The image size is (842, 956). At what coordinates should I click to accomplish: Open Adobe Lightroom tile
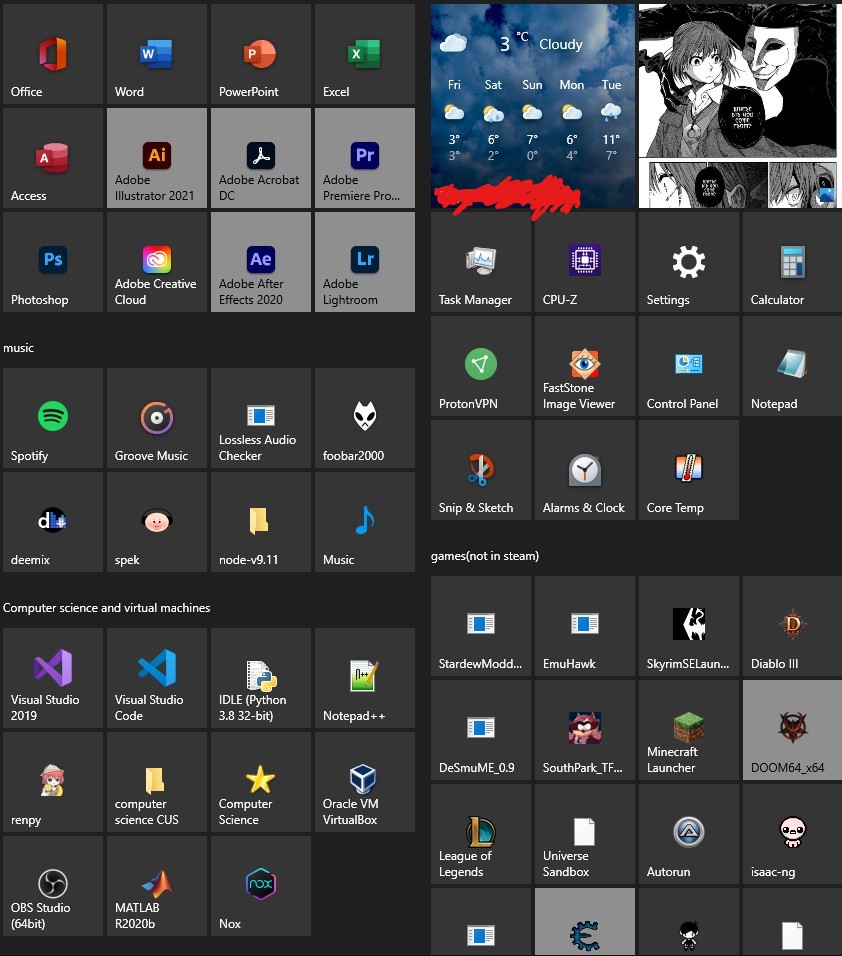point(365,262)
